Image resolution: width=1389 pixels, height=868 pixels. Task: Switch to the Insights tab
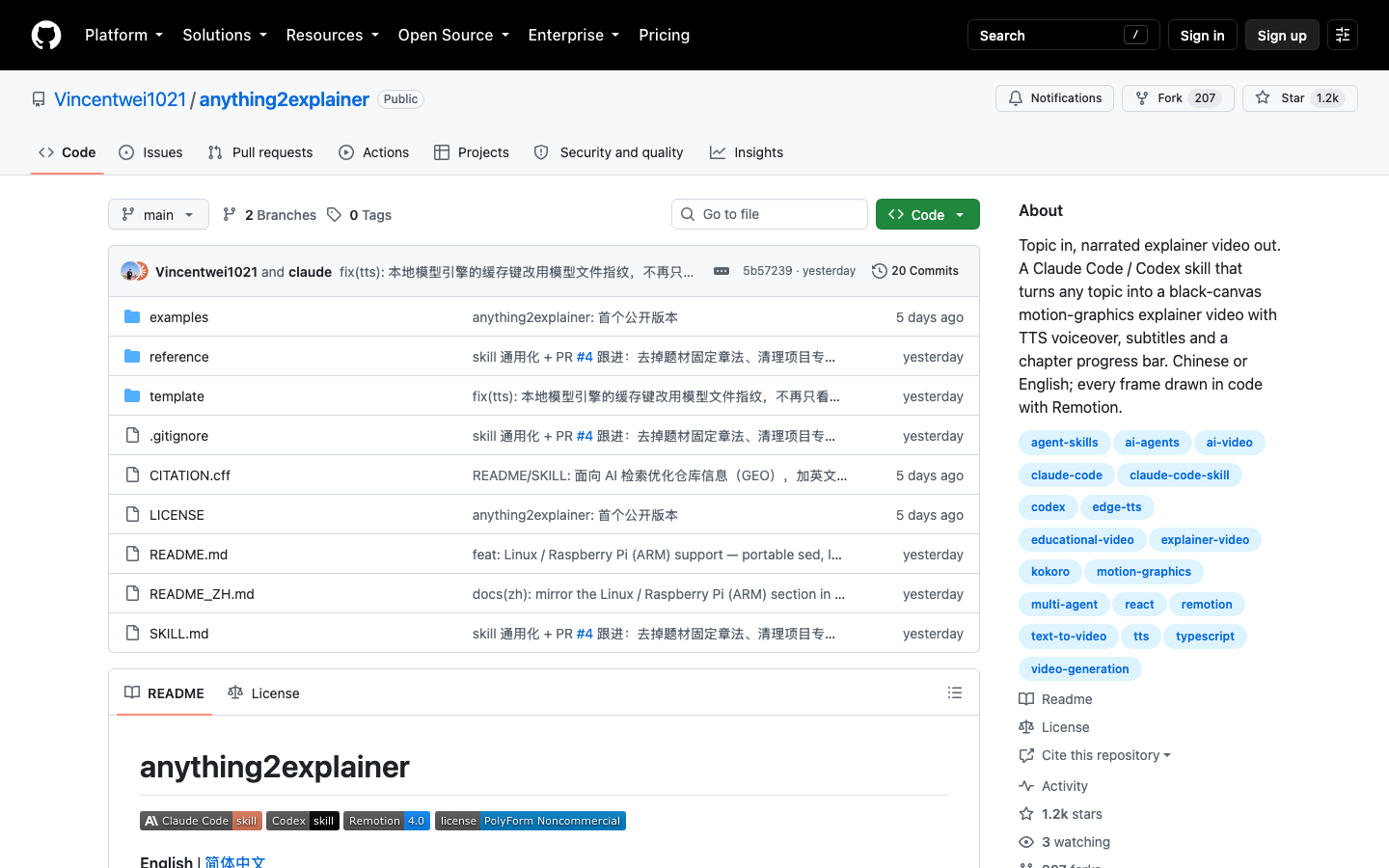point(747,152)
